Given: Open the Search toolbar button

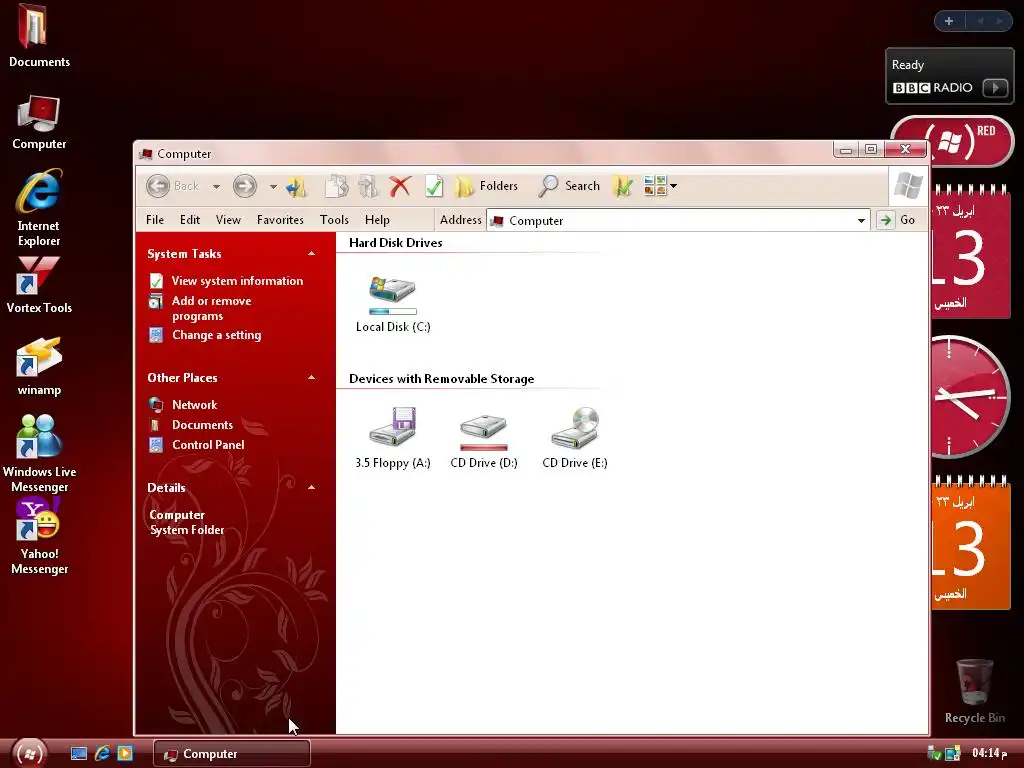Looking at the screenshot, I should click(569, 187).
